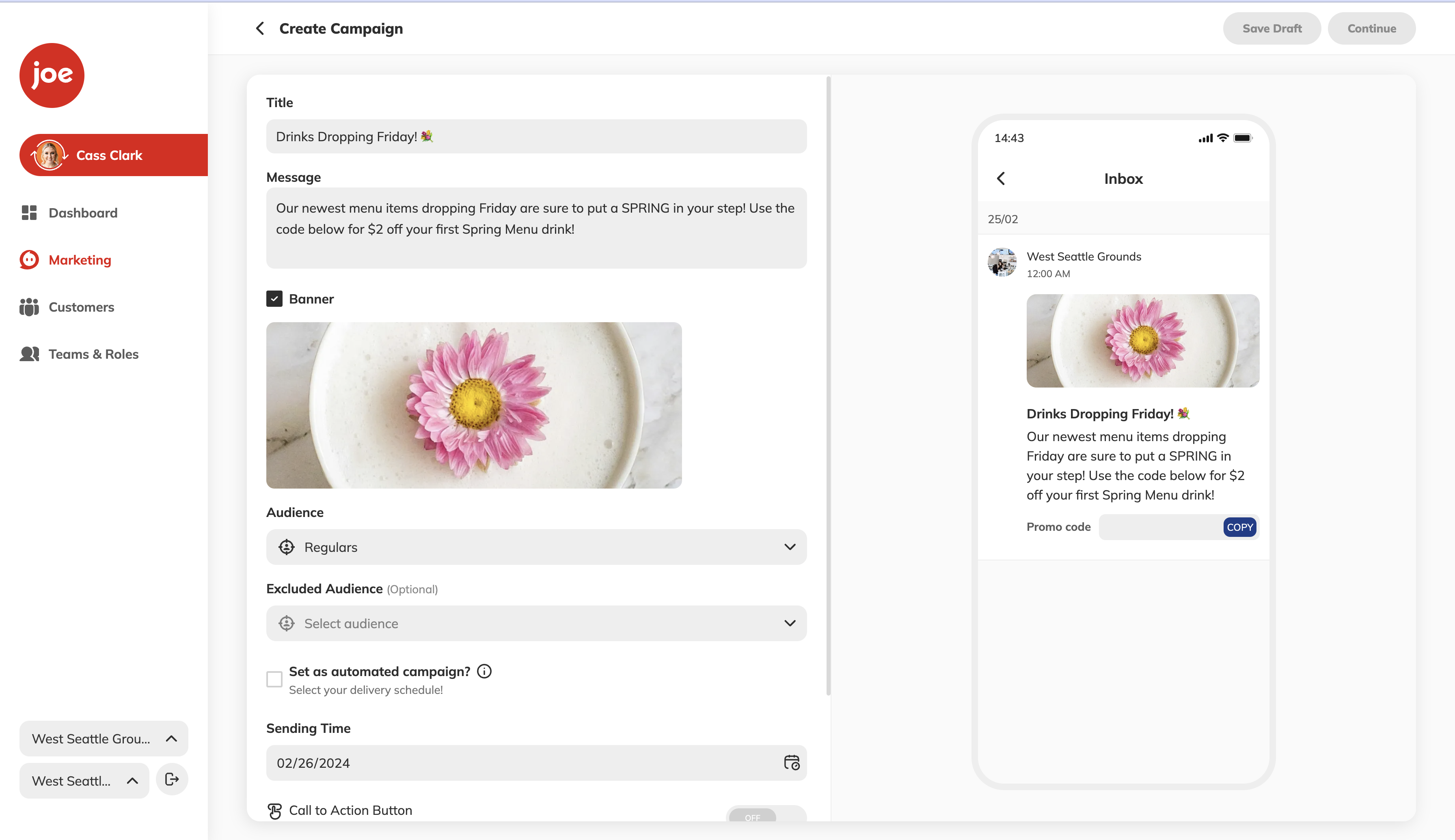Go back from Create Campaign
Screen dimensions: 1455x840
[x=260, y=28]
